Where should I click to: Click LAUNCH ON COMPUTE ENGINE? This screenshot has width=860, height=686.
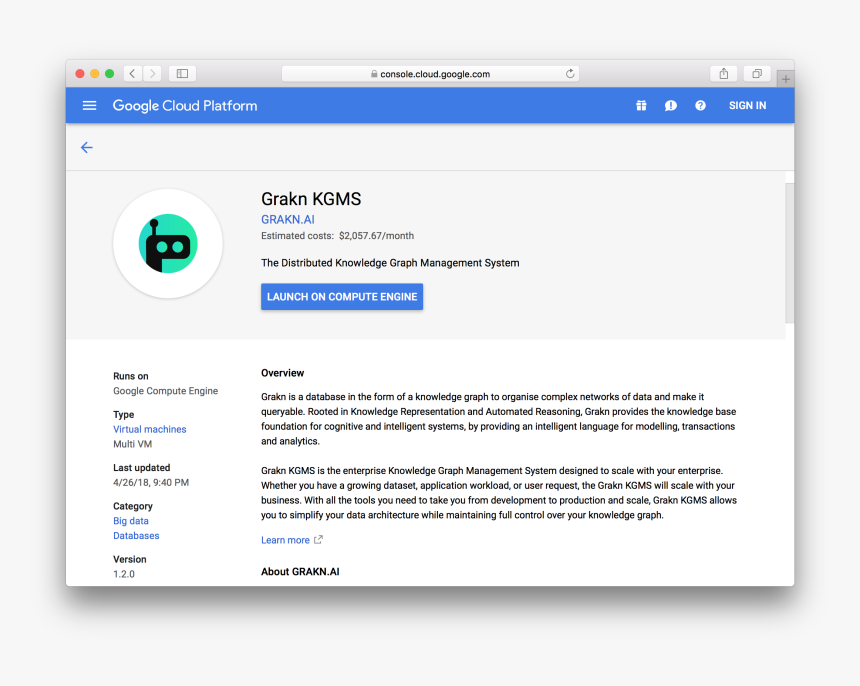click(341, 296)
